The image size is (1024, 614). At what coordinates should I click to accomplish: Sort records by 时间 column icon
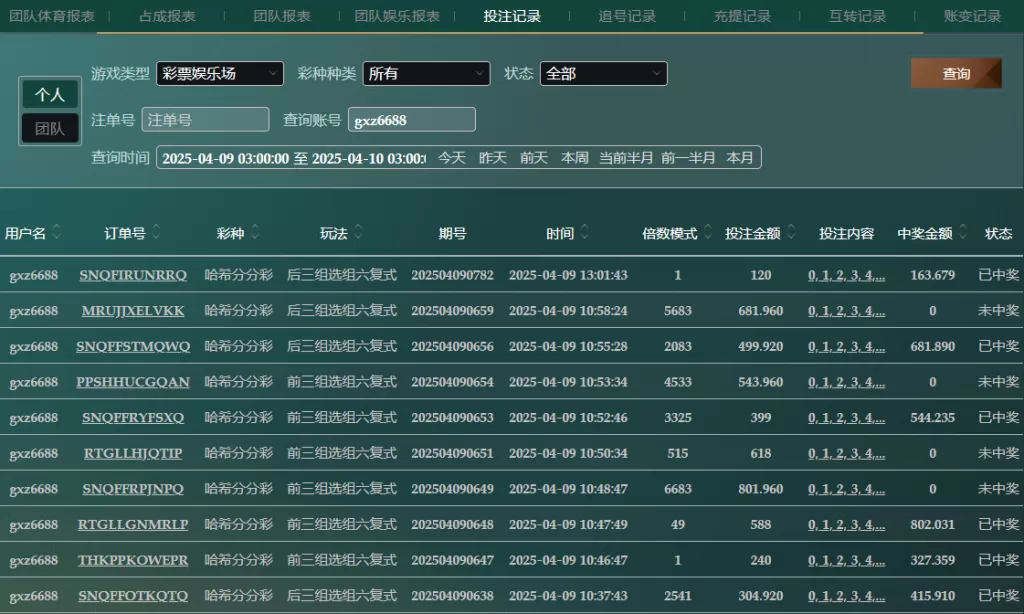pyautogui.click(x=584, y=233)
